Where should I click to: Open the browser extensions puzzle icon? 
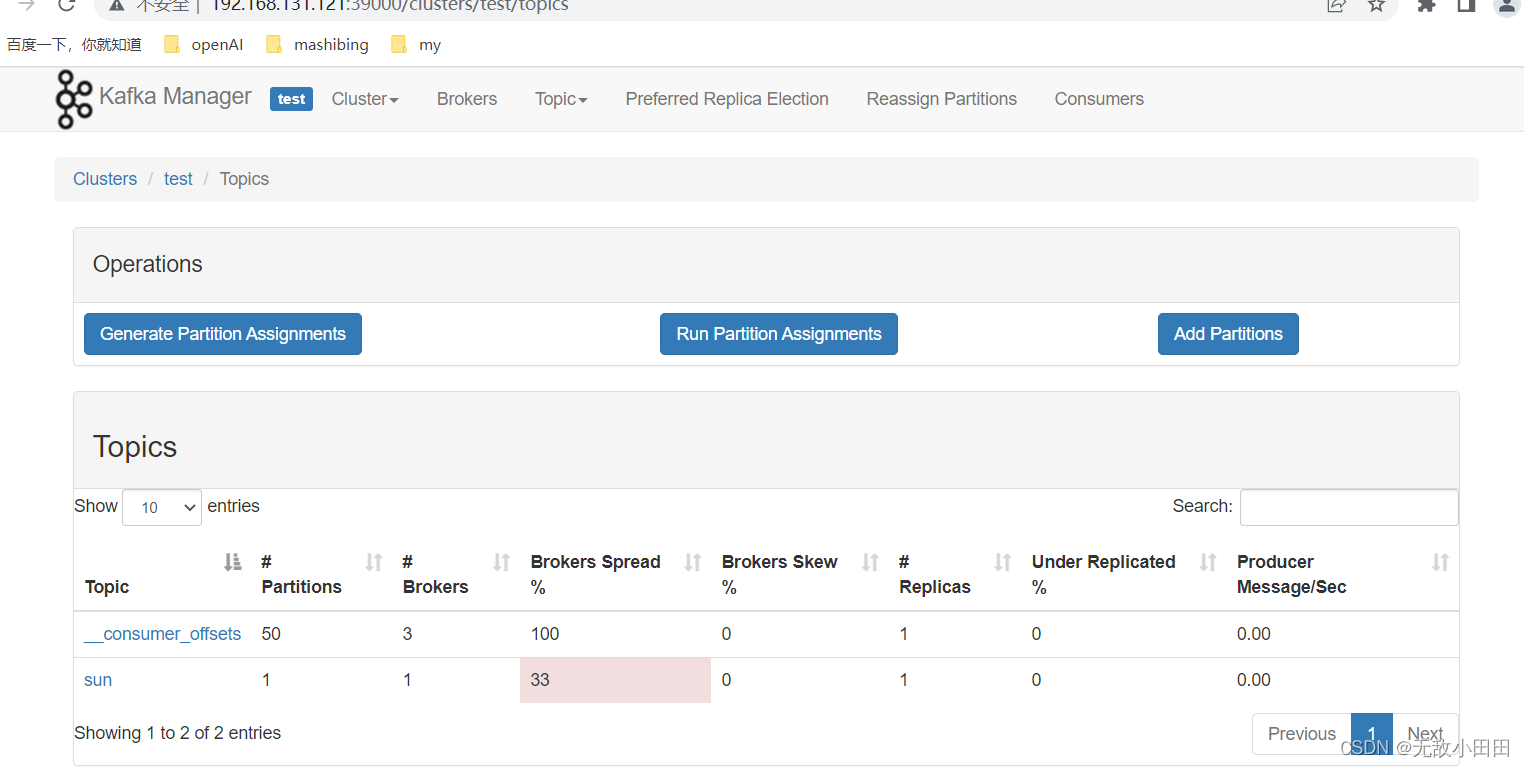[x=1427, y=5]
